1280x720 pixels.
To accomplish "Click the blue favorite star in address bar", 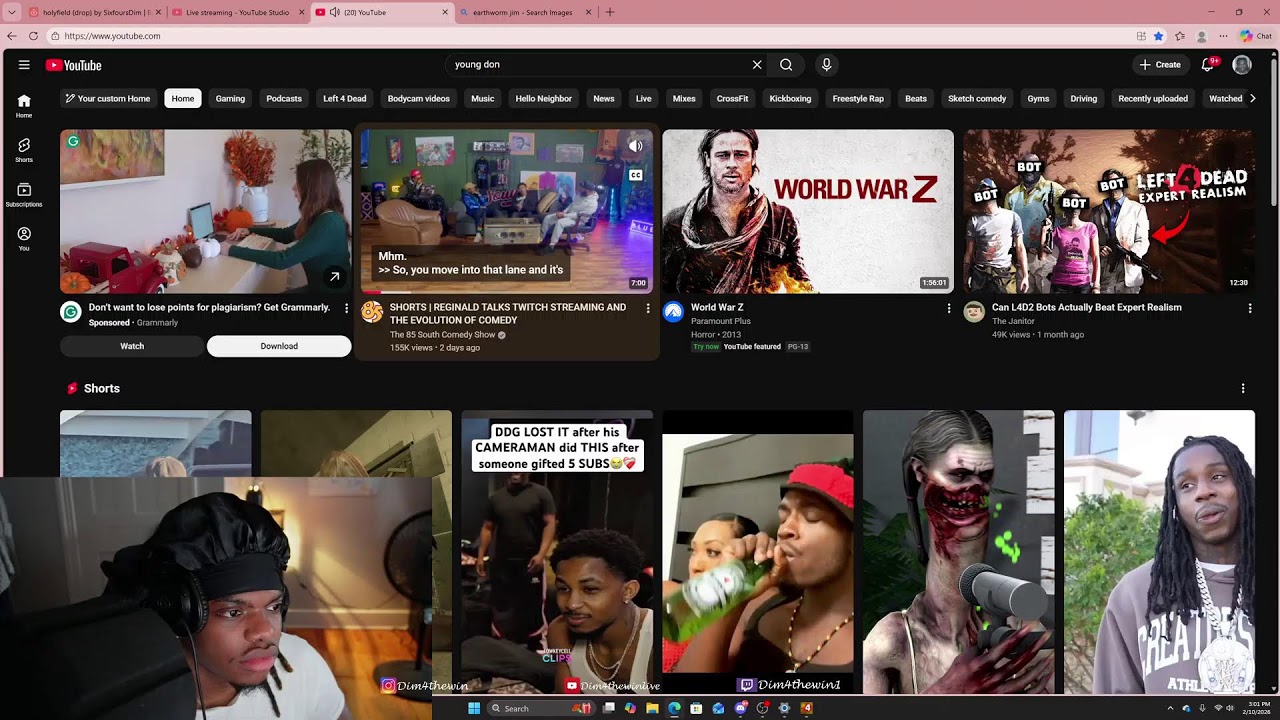I will 1158,36.
